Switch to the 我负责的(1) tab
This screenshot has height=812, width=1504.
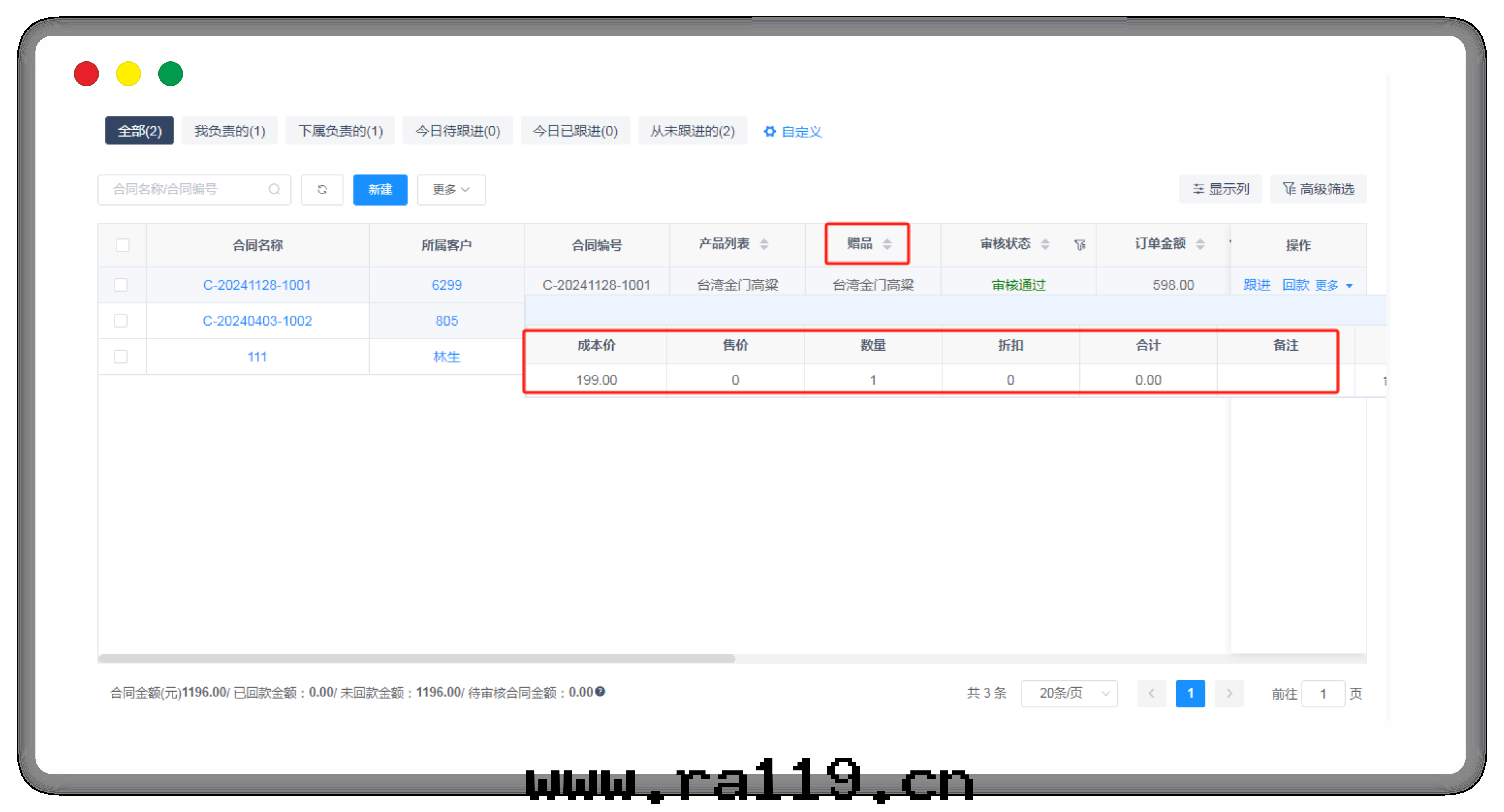coord(229,131)
